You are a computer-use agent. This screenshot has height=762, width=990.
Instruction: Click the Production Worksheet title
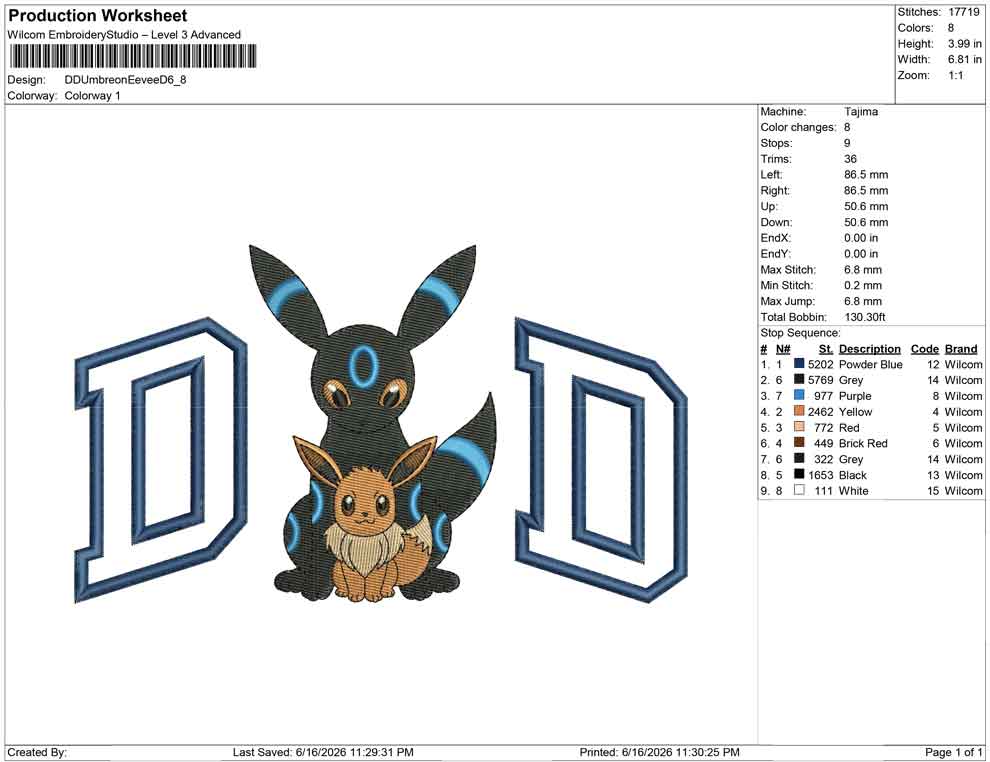pyautogui.click(x=98, y=16)
